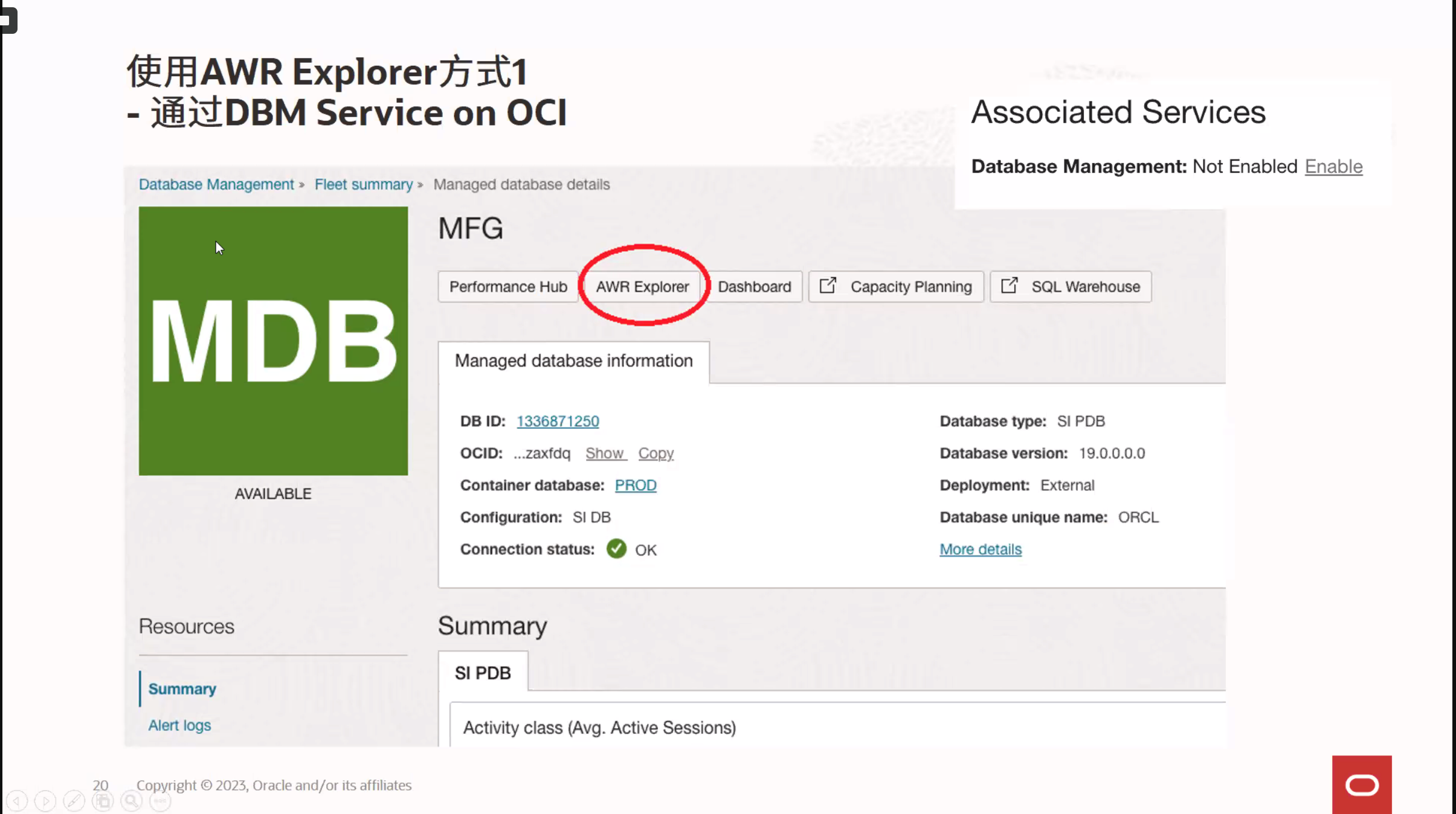Copy the OCID
1456x814 pixels.
(656, 453)
